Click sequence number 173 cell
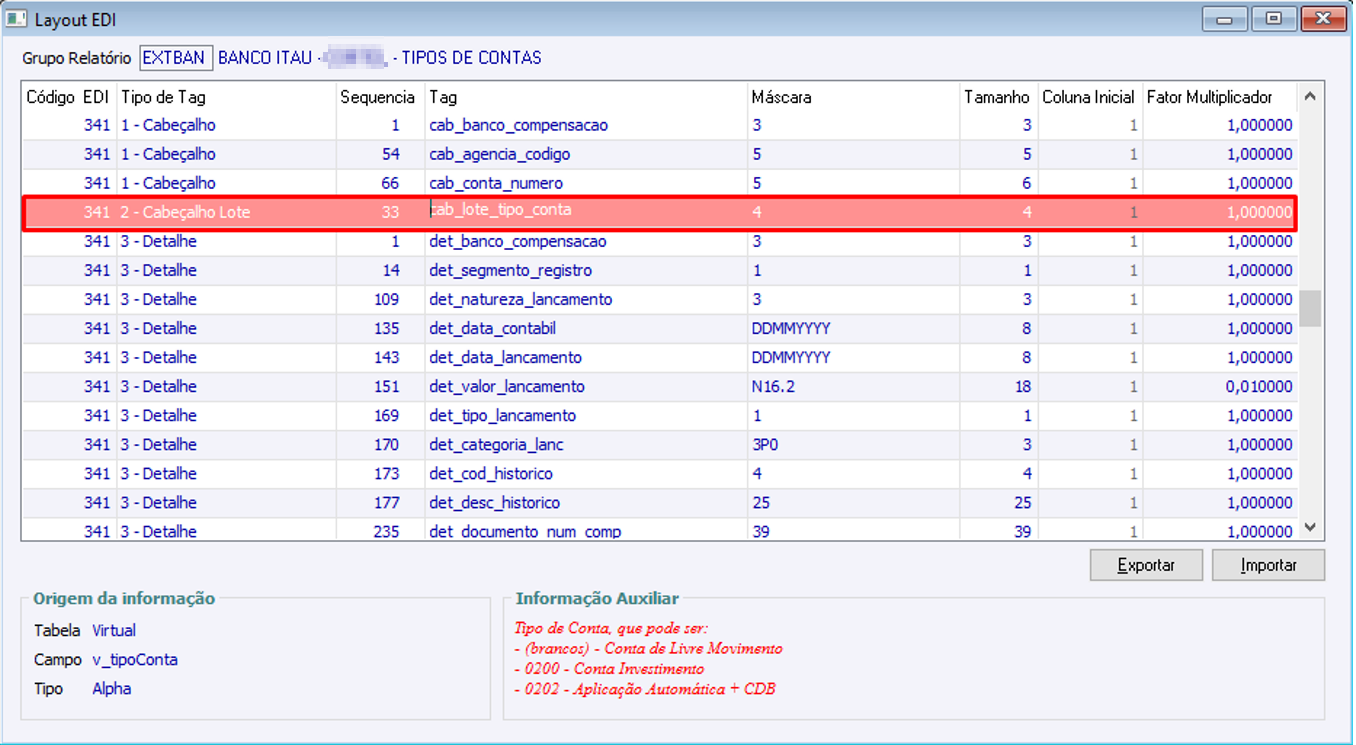Screen dimensions: 1356x745 [379, 473]
